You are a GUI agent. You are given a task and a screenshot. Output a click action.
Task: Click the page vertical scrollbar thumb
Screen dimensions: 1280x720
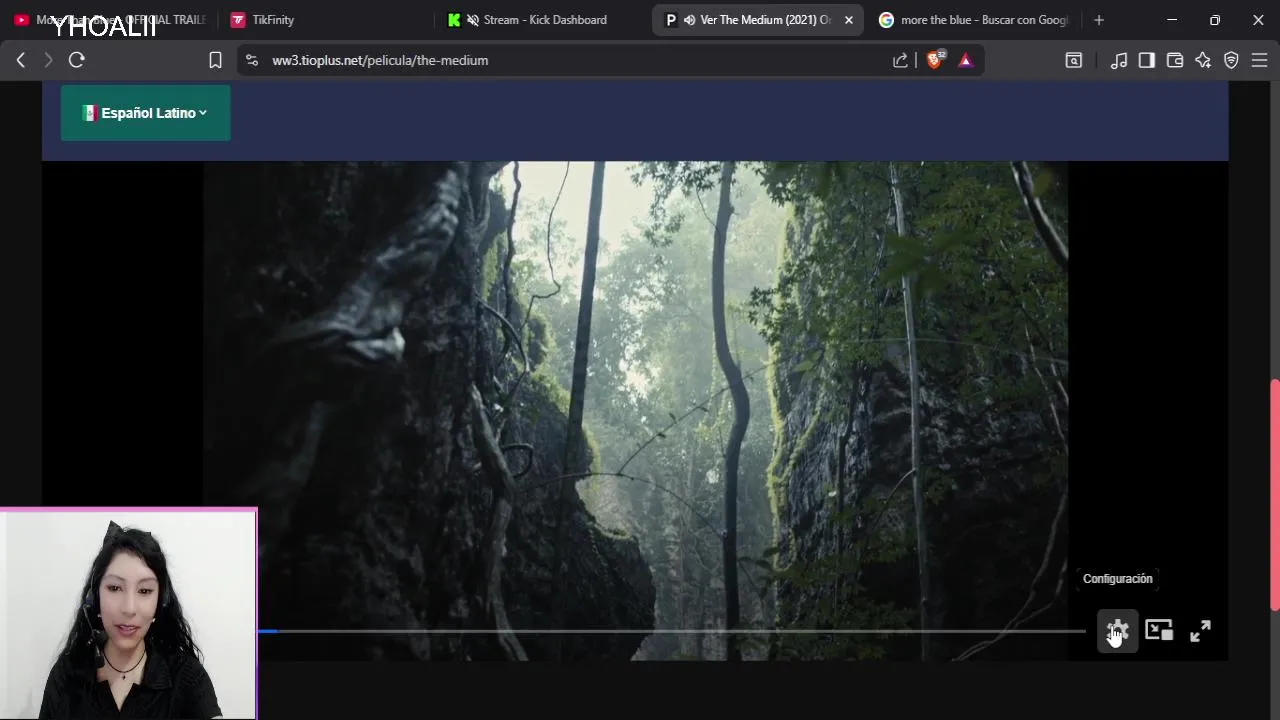click(1275, 495)
